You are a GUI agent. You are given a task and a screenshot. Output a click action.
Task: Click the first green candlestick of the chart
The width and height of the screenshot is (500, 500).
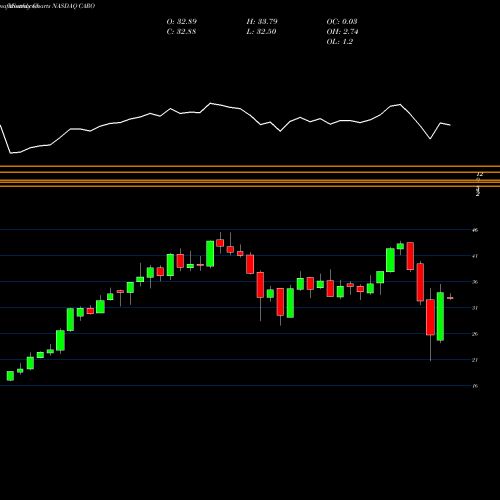(x=10, y=376)
